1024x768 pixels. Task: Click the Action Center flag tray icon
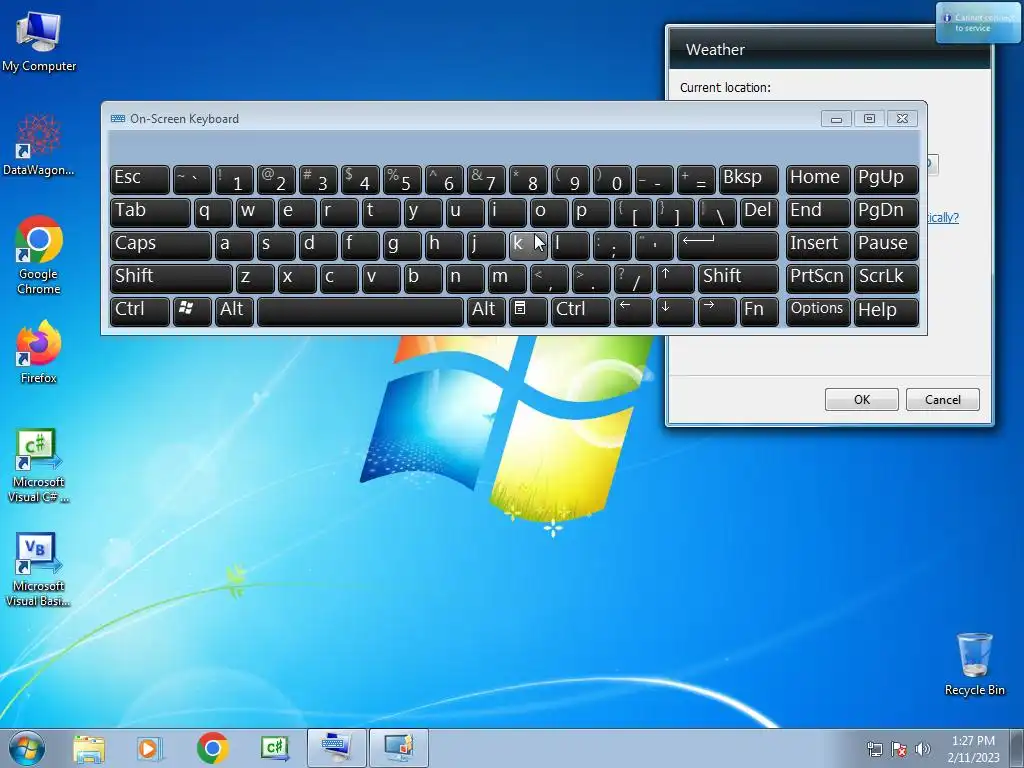click(899, 749)
